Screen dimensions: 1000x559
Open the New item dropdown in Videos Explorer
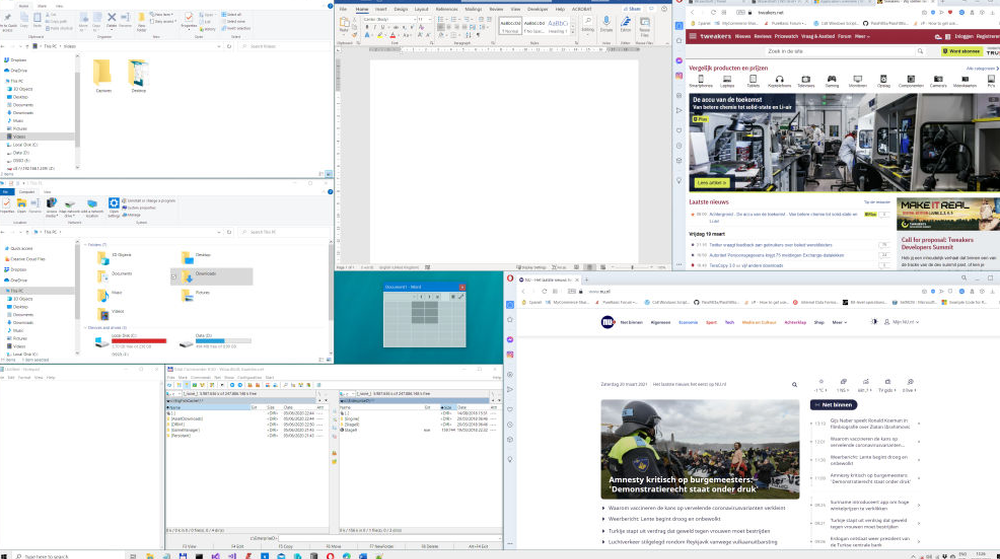pos(161,15)
